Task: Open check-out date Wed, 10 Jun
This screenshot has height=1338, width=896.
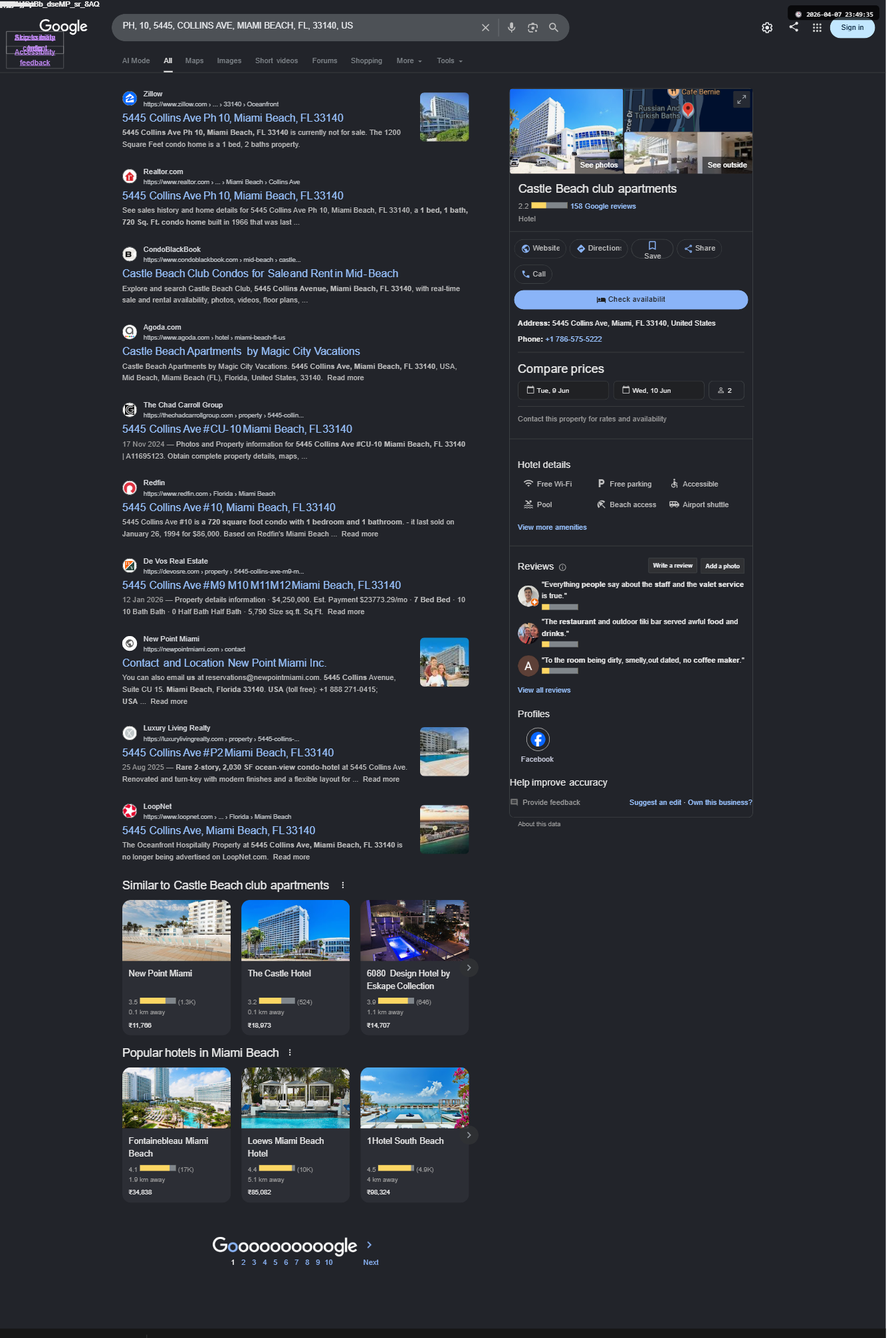Action: click(x=659, y=391)
